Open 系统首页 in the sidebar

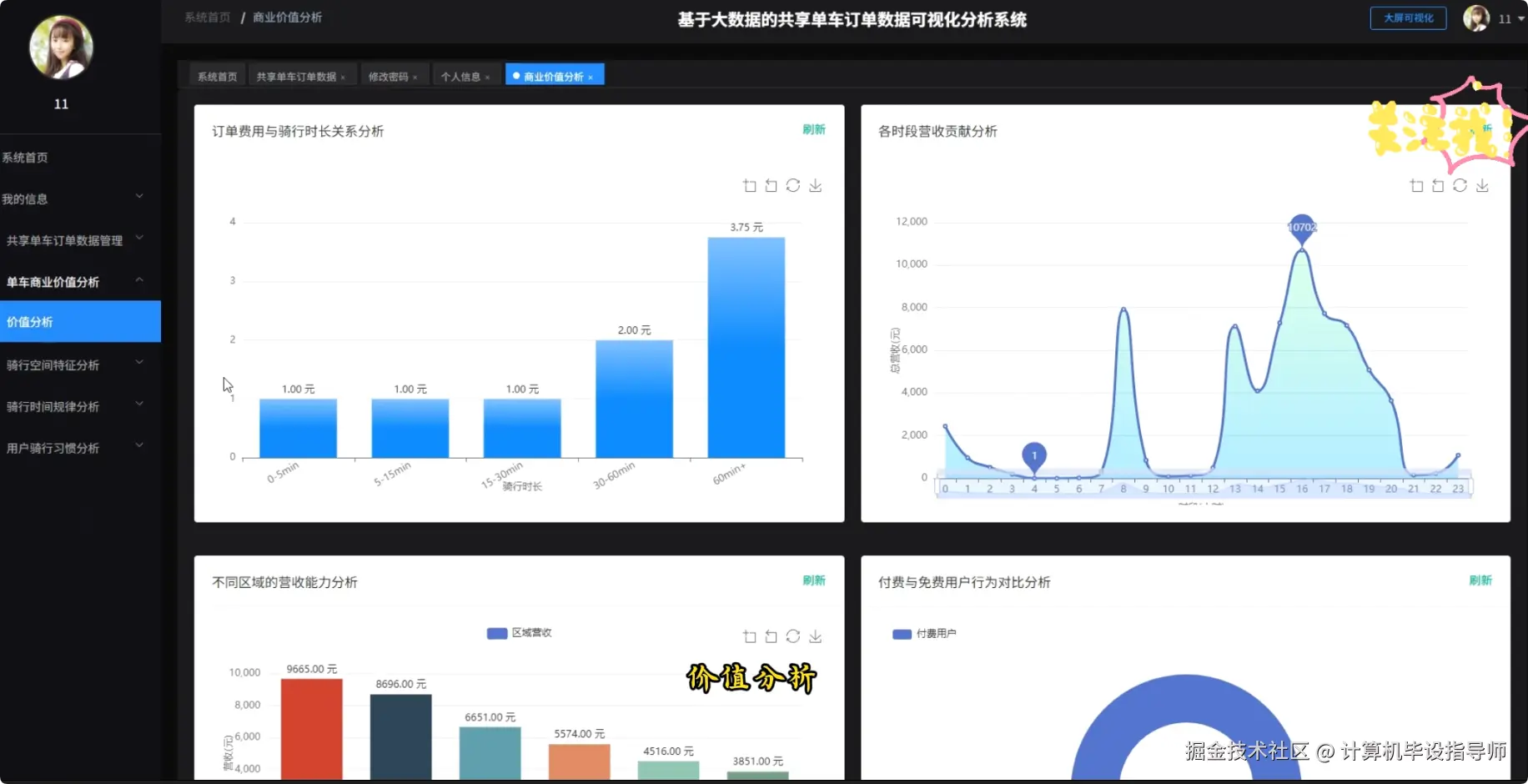click(80, 157)
